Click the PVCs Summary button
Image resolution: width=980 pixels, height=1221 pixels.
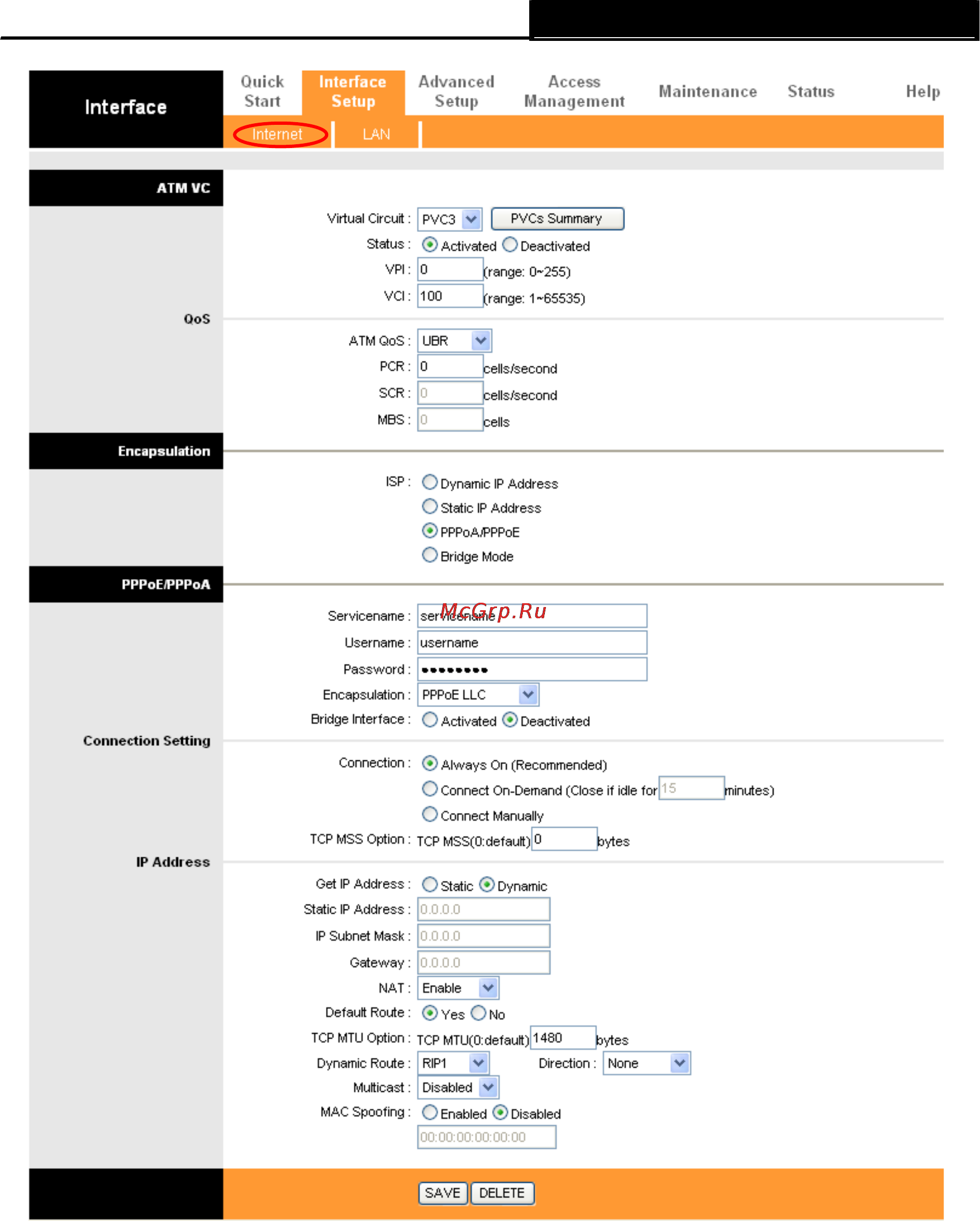click(558, 218)
